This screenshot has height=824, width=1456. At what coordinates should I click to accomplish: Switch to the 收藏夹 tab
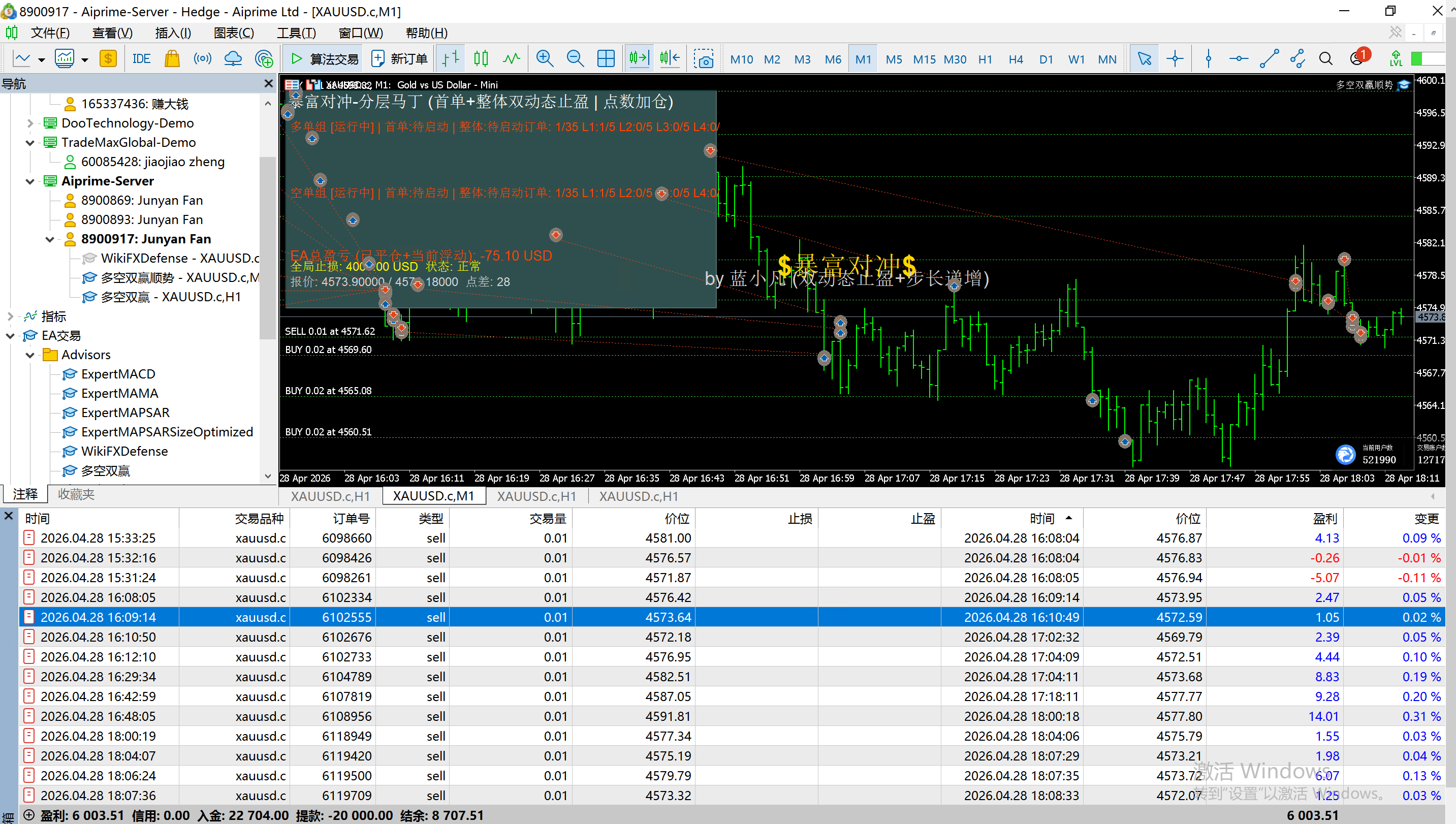[76, 494]
